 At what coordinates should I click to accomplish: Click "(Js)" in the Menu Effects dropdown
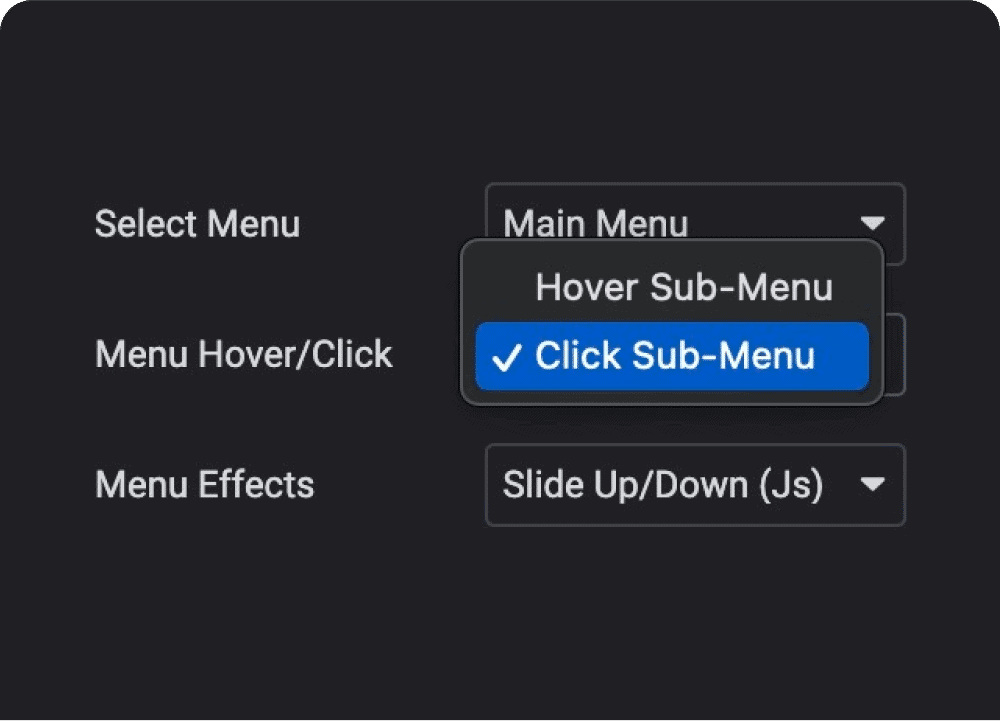(790, 485)
